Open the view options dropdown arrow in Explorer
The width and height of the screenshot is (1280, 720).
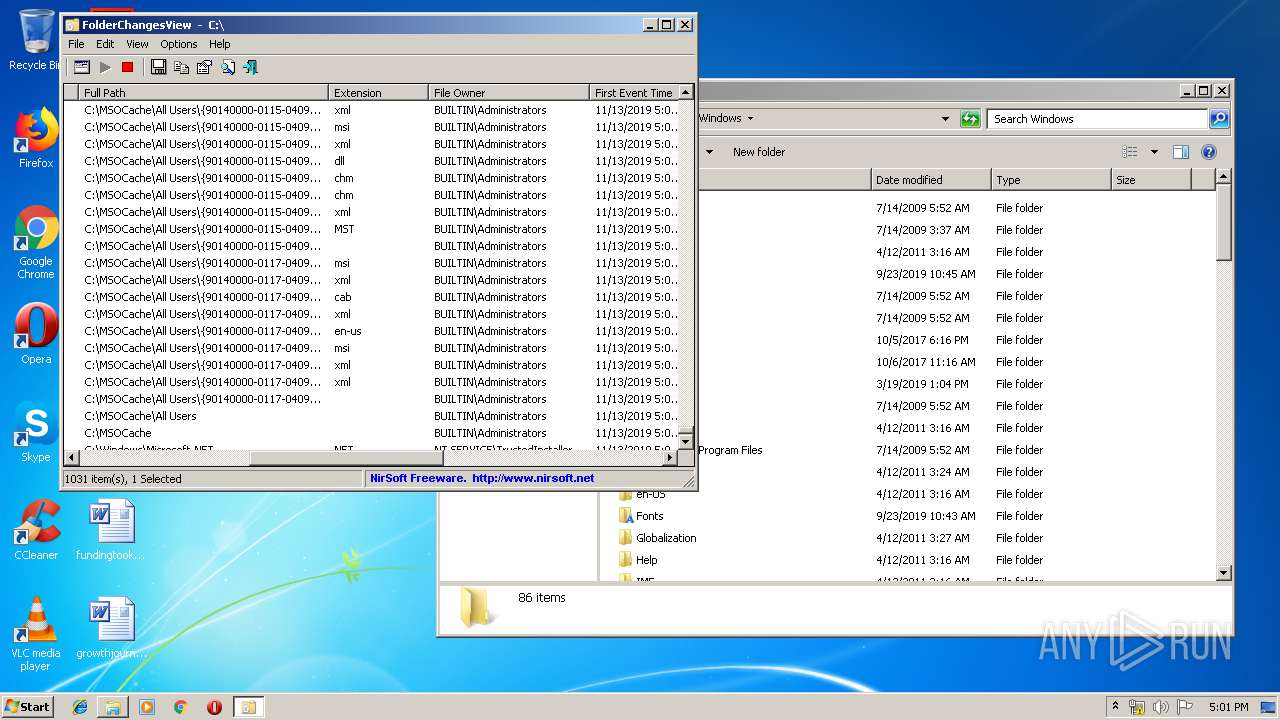tap(1154, 152)
